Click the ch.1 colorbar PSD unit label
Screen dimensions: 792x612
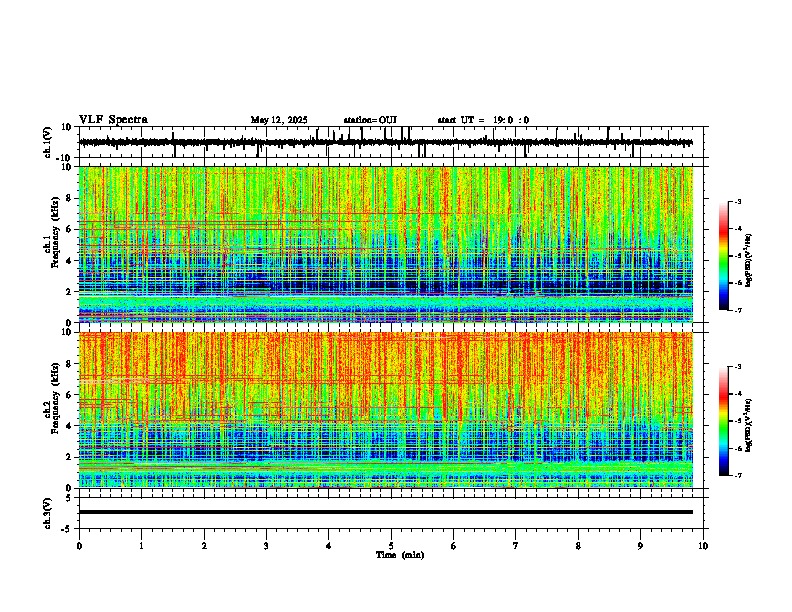click(x=749, y=261)
